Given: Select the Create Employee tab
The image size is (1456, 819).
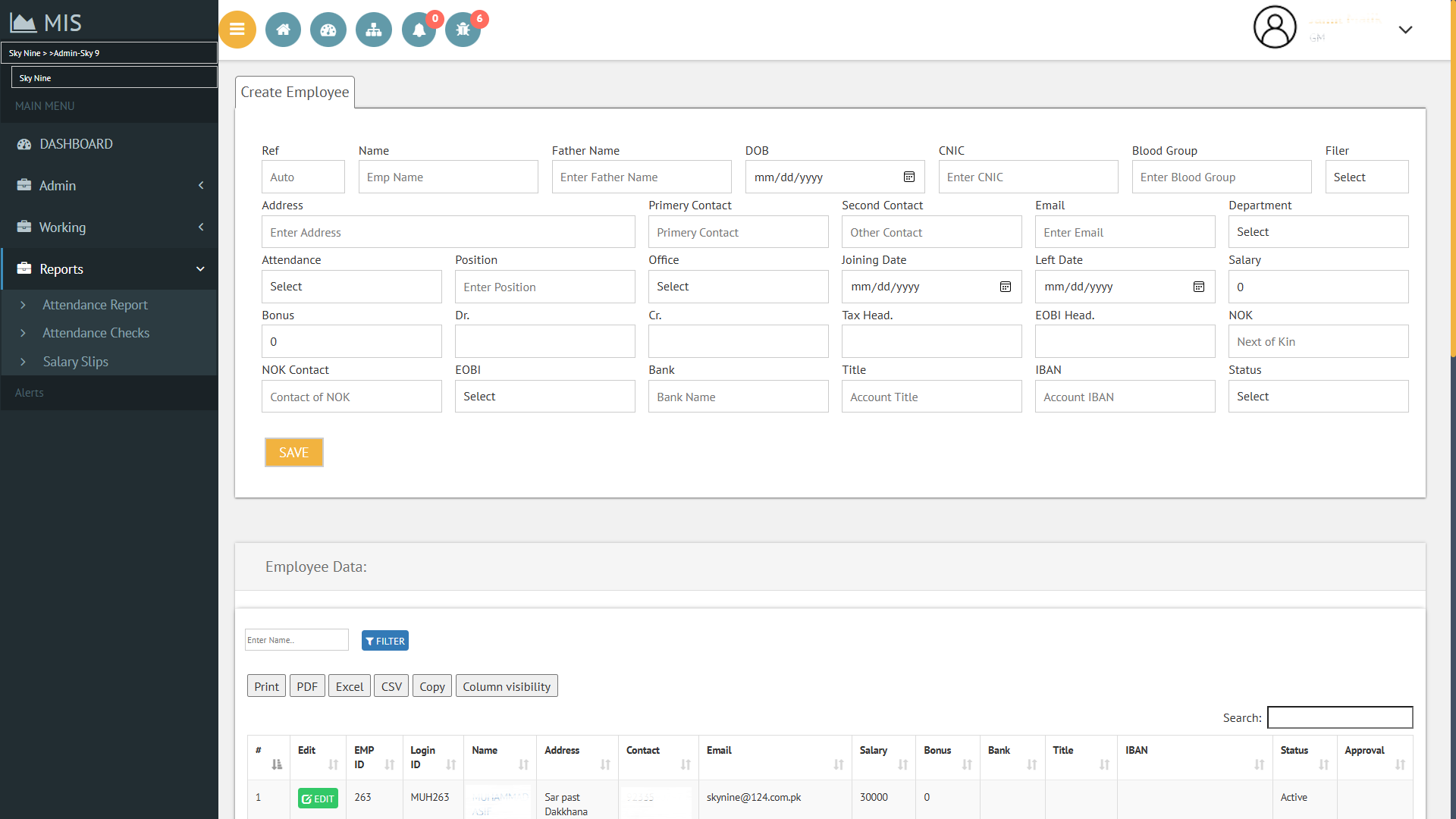Looking at the screenshot, I should point(295,92).
